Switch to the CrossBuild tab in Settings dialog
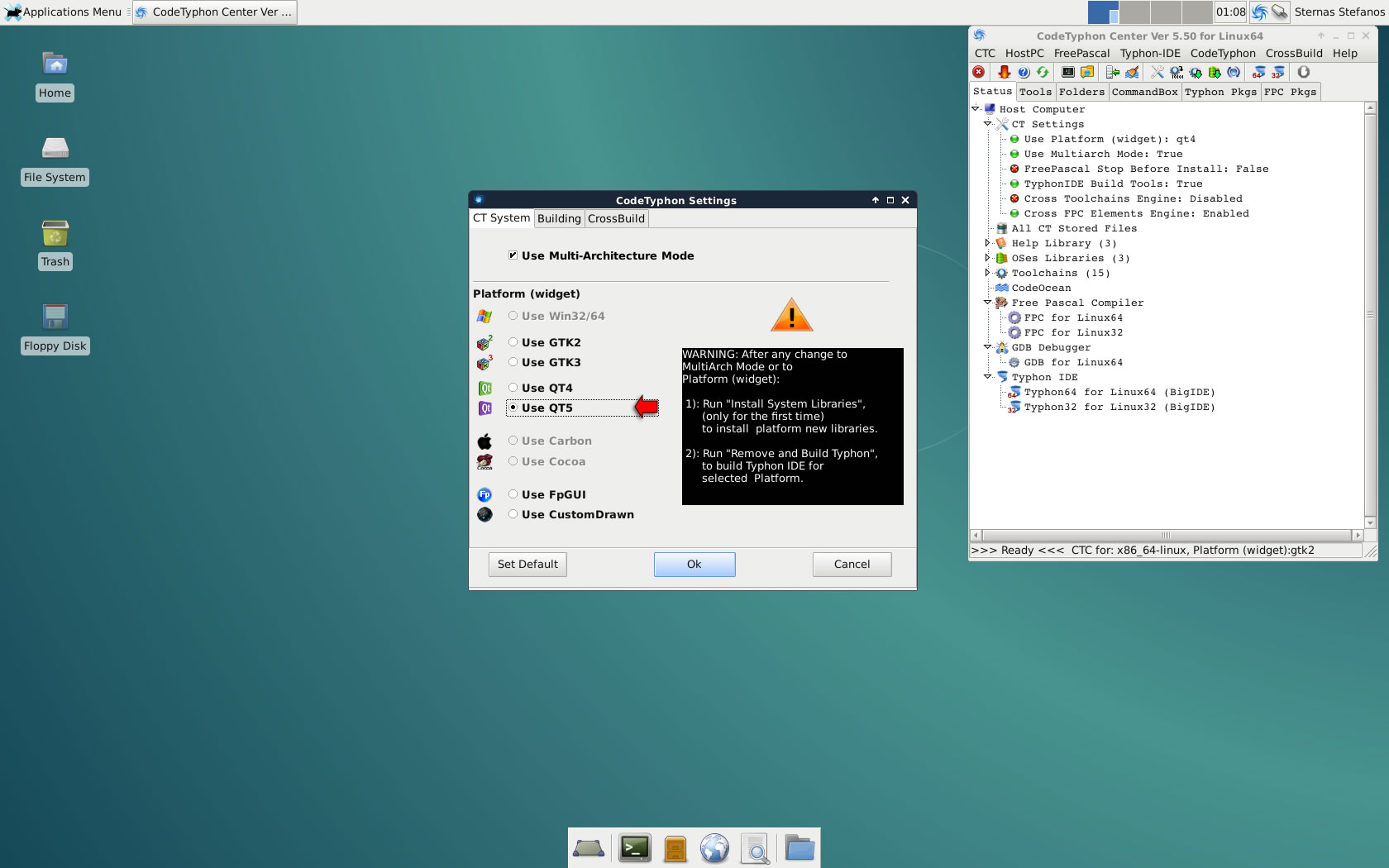 point(616,218)
